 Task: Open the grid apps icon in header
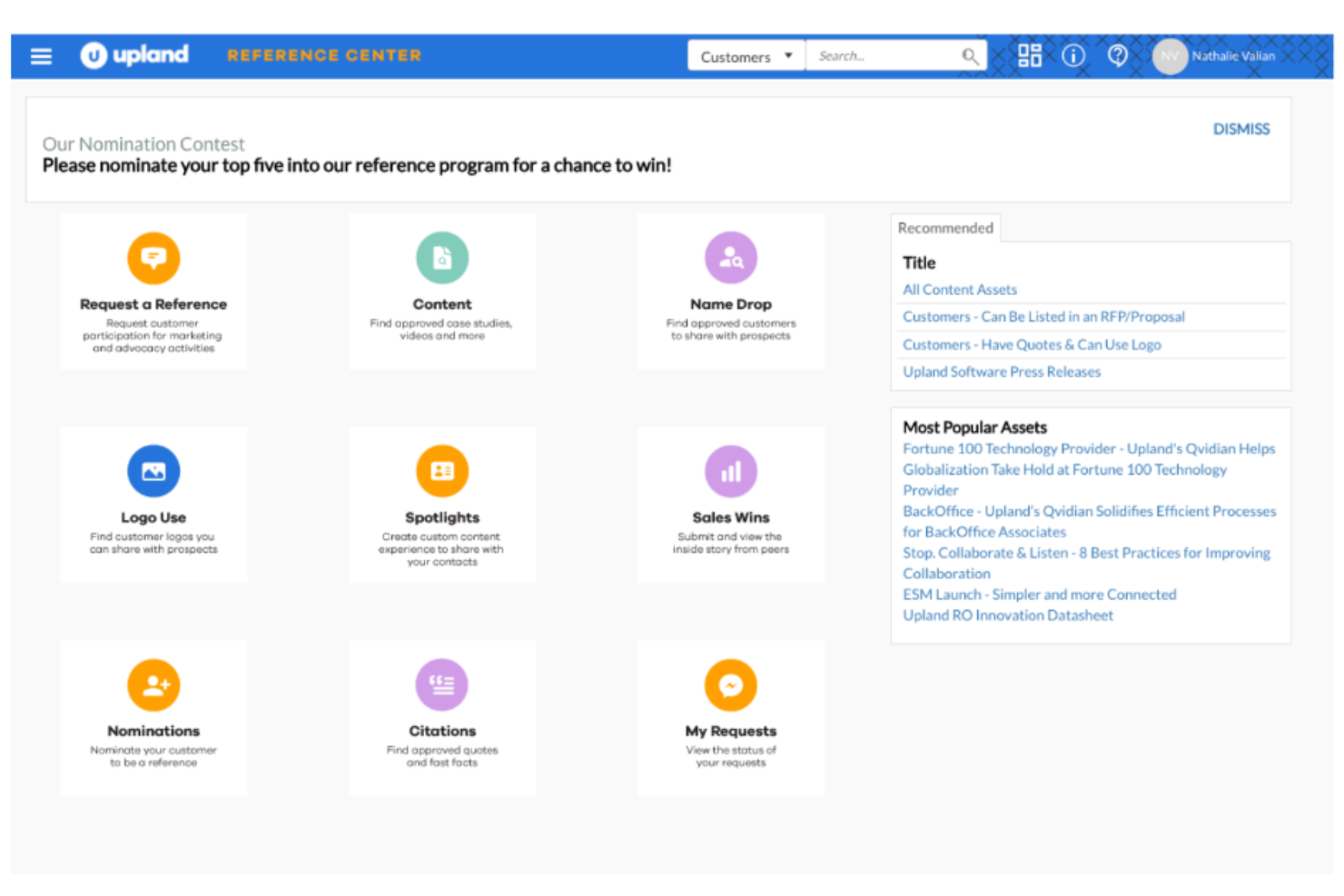[1030, 56]
